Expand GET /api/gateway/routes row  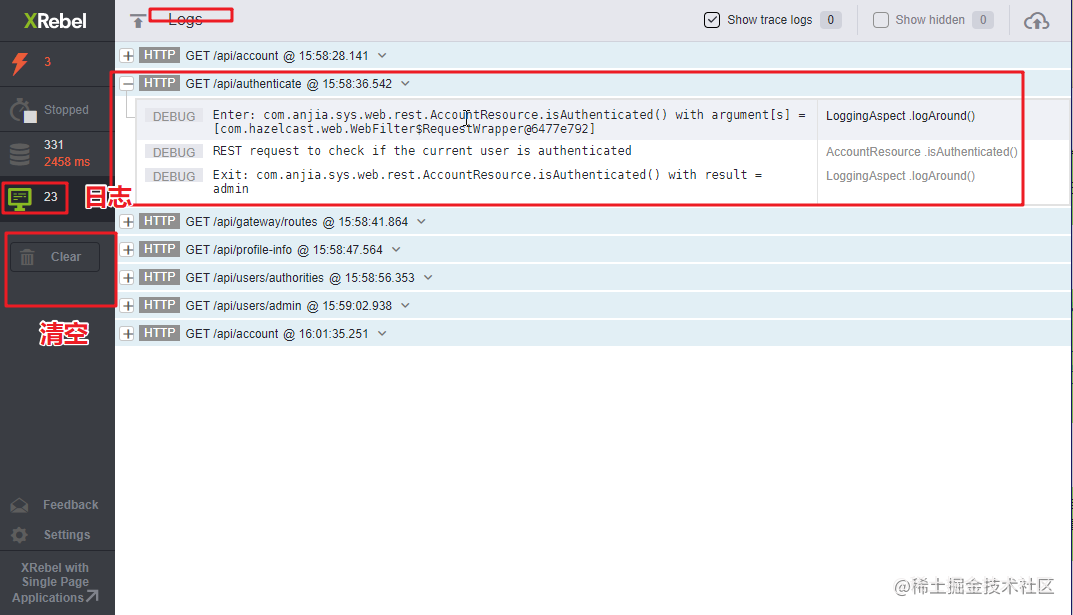127,222
